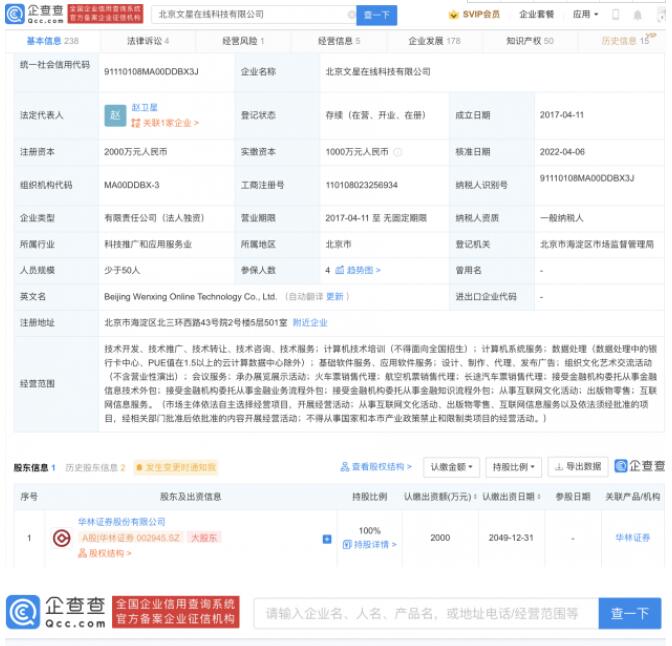Open the mobile phone icon in header
The height and width of the screenshot is (646, 672).
615,15
